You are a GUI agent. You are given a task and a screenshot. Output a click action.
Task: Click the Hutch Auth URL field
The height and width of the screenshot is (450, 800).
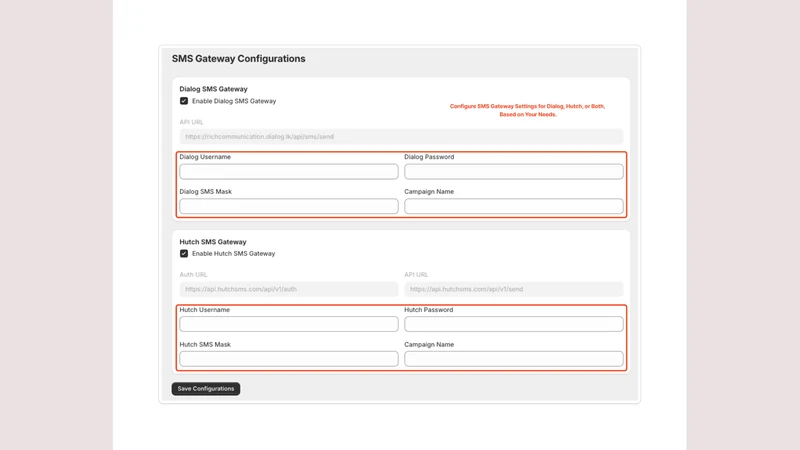289,289
